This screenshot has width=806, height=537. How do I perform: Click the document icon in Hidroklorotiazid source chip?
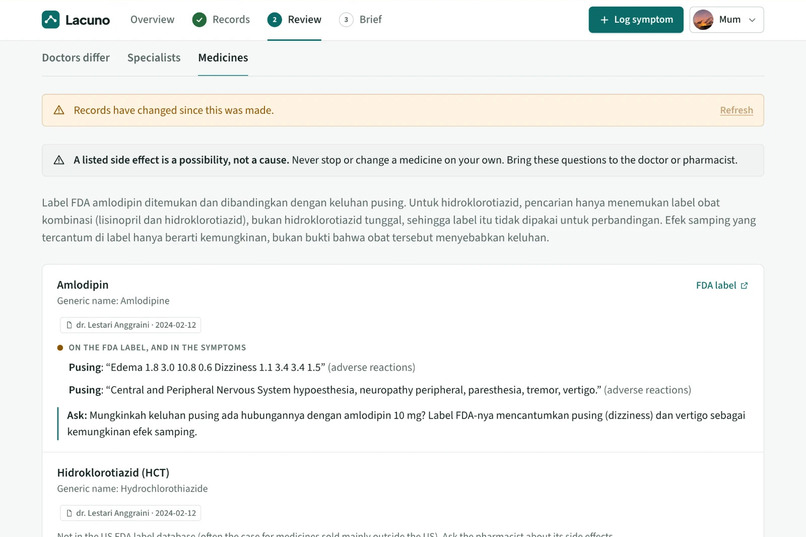click(69, 513)
